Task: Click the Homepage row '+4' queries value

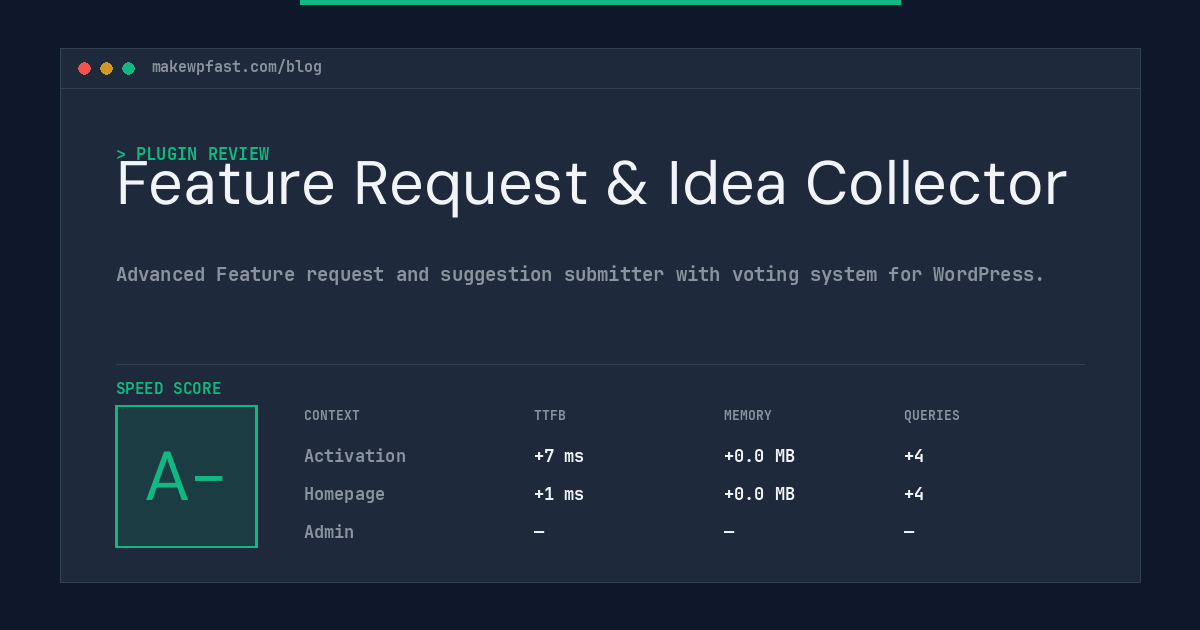Action: pyautogui.click(x=914, y=494)
